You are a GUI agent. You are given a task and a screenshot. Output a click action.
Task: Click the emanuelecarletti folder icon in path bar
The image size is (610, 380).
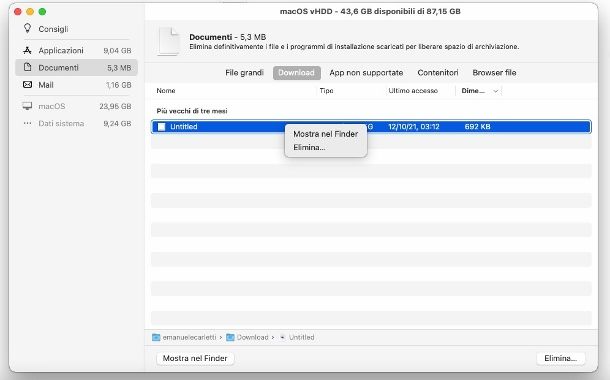point(156,337)
